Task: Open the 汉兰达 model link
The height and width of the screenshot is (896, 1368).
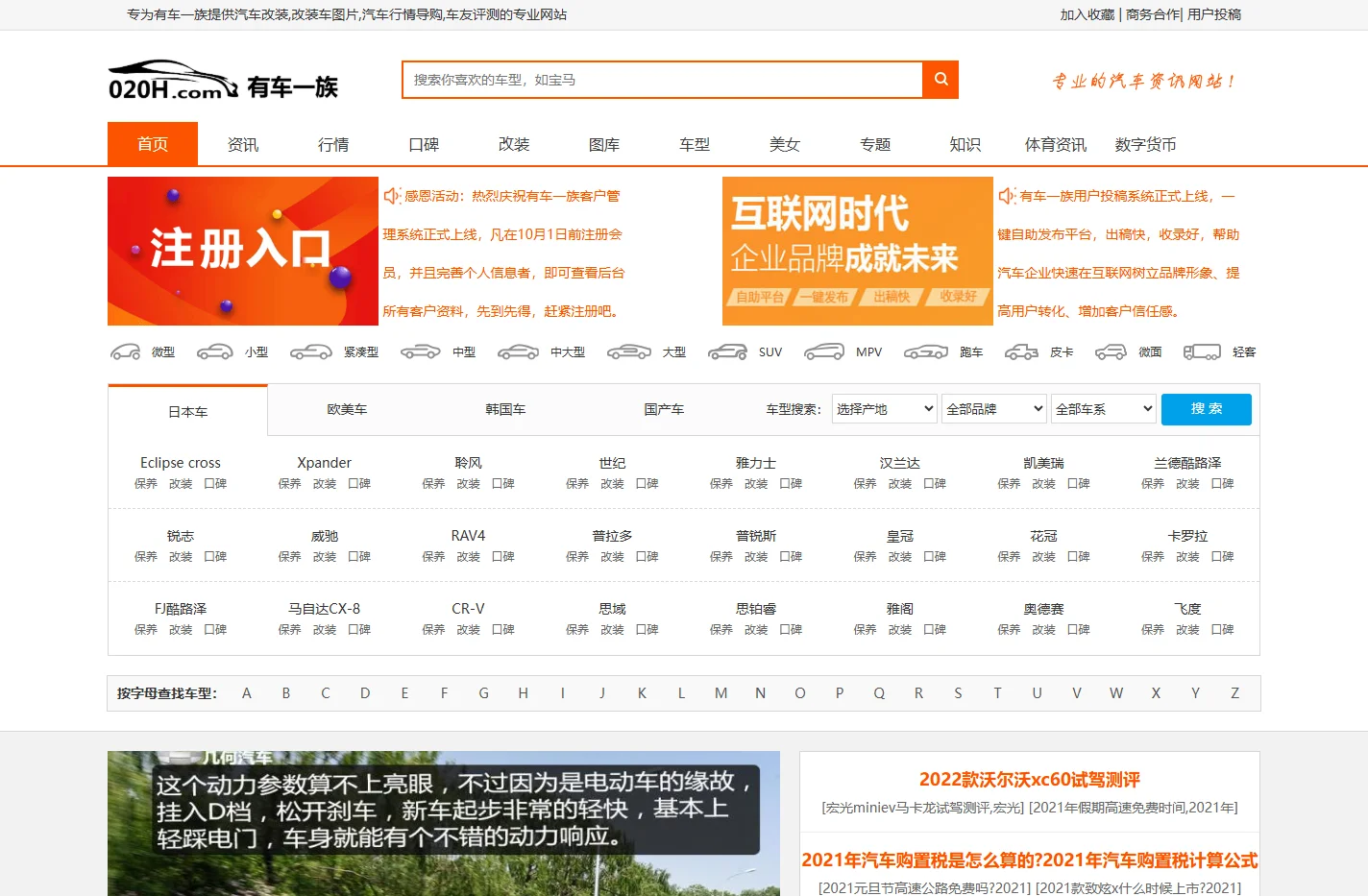Action: point(900,463)
